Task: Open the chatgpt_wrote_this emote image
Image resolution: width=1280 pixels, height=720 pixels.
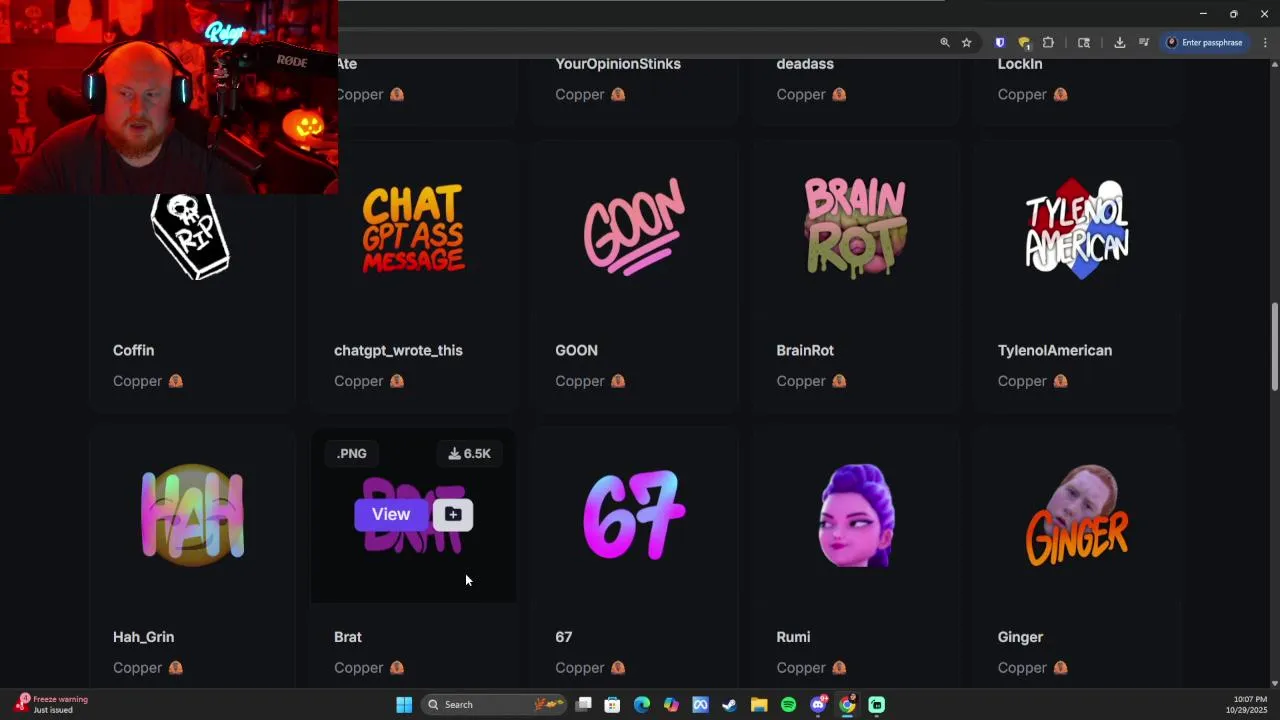Action: [x=413, y=229]
